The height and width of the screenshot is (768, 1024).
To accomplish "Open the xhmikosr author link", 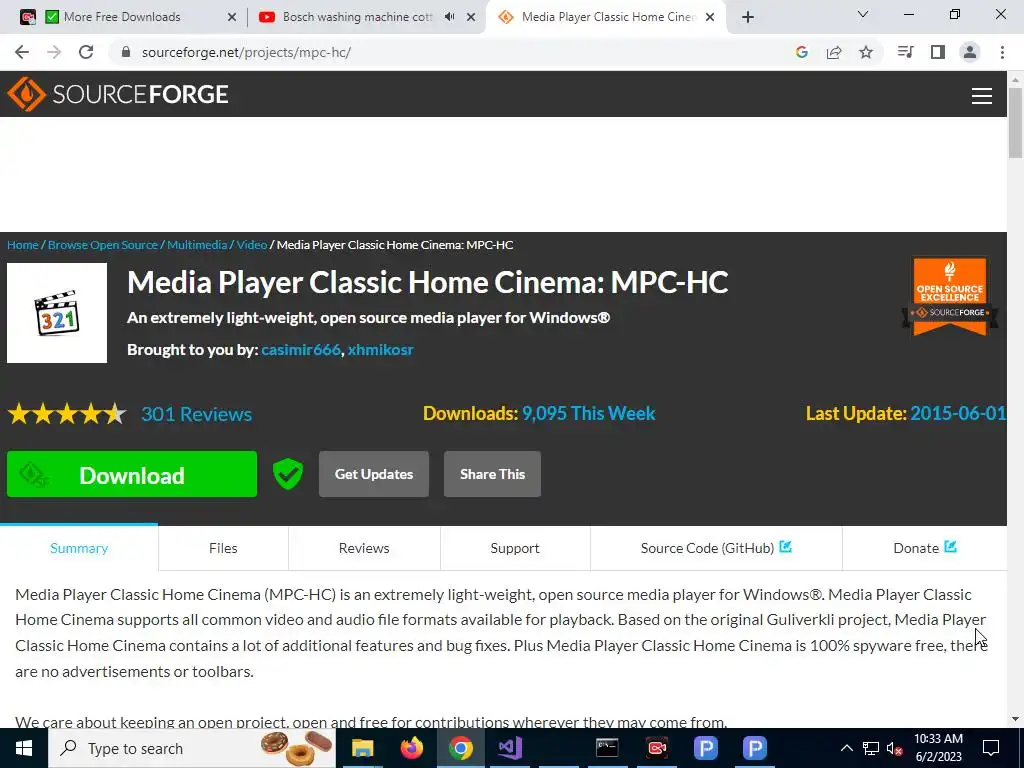I will tap(380, 349).
